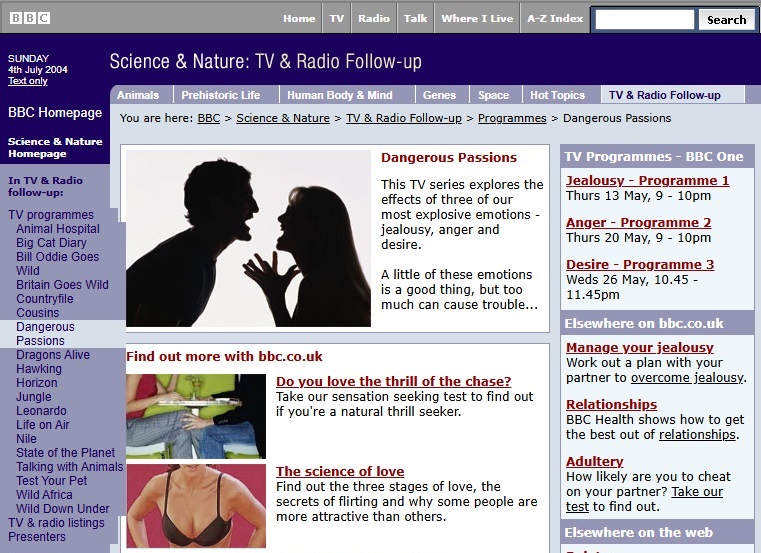
Task: Open Manage your jealousy link
Action: [640, 348]
